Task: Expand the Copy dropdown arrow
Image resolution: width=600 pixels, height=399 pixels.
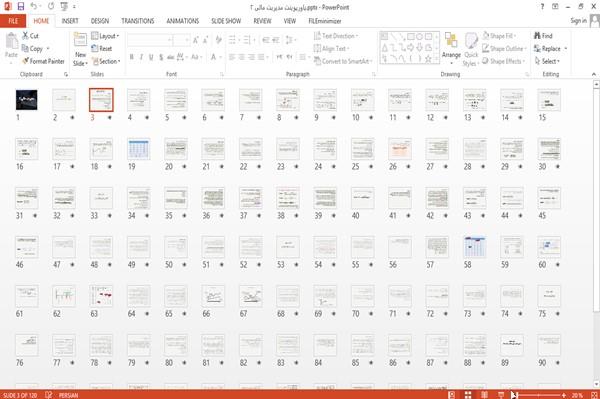Action: (x=48, y=49)
